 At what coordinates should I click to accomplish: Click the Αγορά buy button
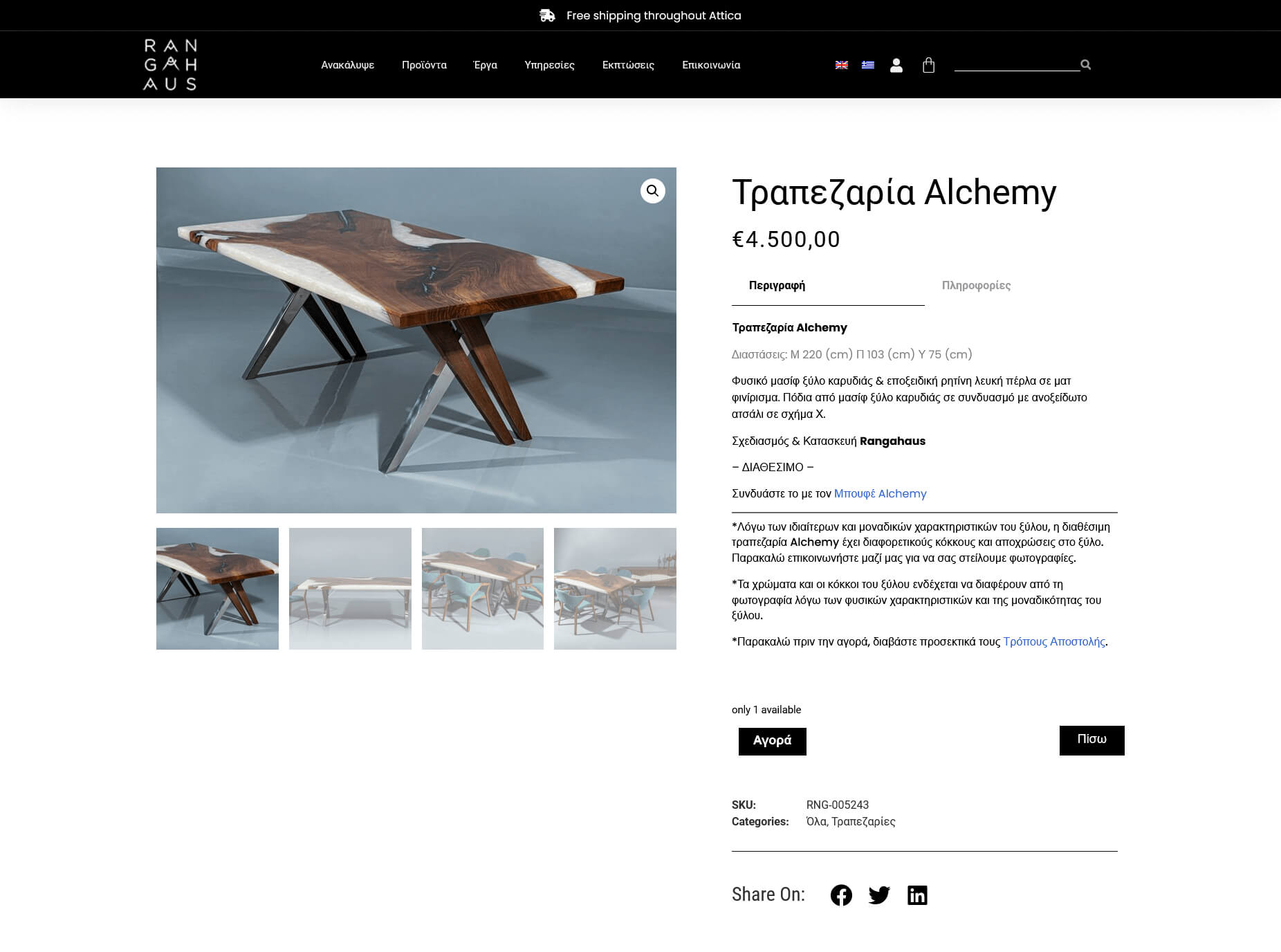772,741
